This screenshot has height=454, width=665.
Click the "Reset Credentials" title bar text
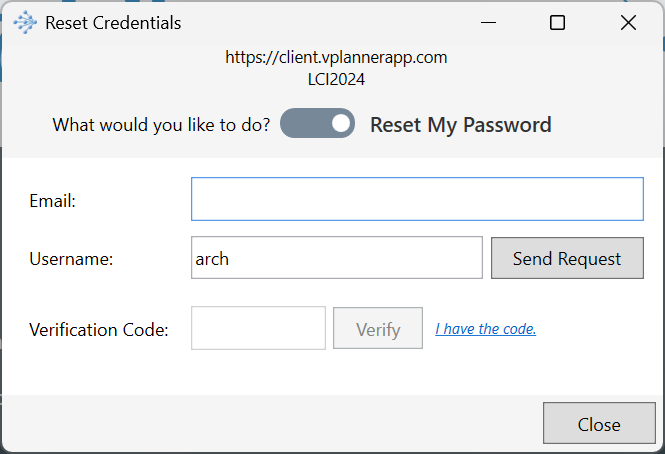(x=113, y=22)
